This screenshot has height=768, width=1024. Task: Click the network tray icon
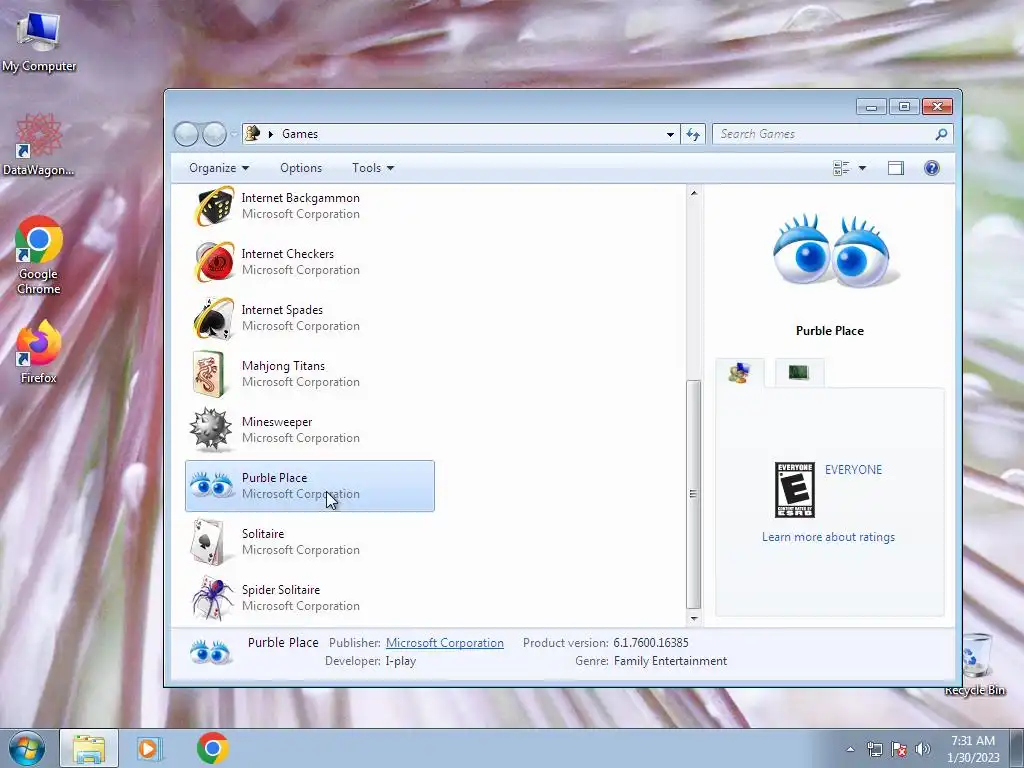click(x=874, y=749)
